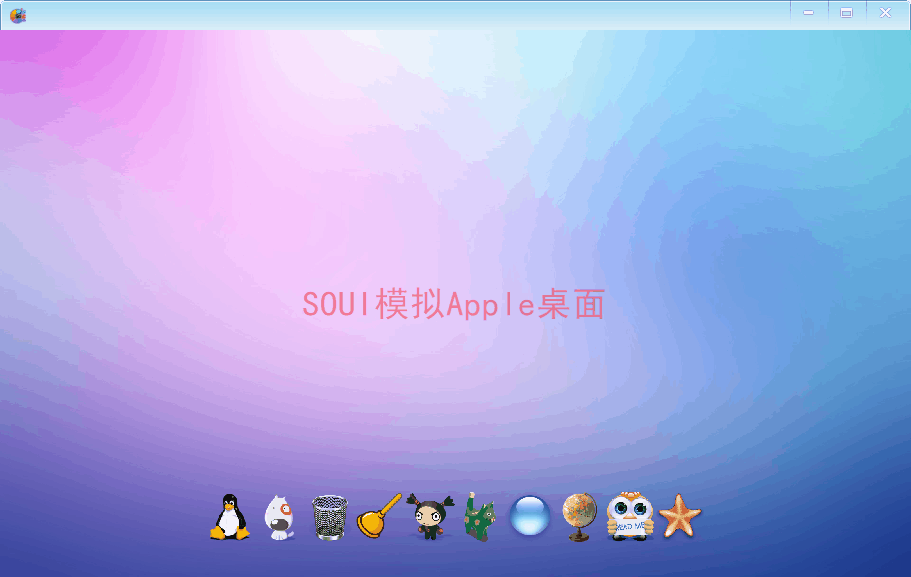The image size is (911, 577).
Task: Click the app logo in title bar
Action: [18, 15]
